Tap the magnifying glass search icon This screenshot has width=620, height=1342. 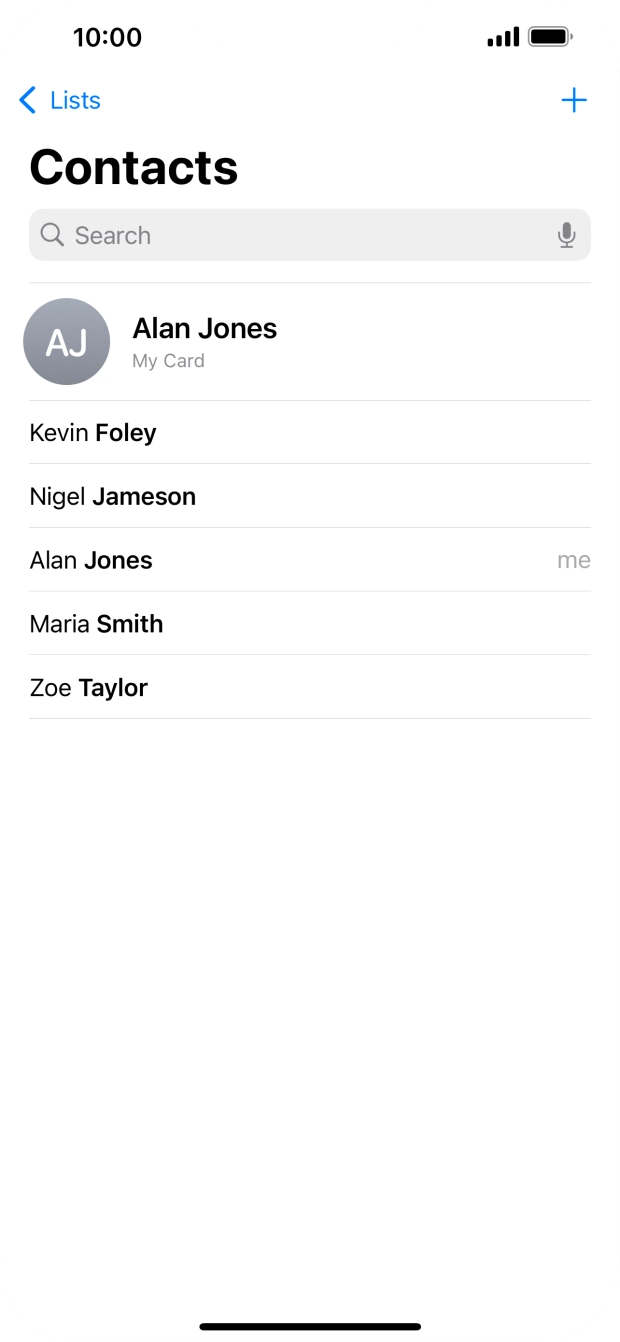(52, 235)
